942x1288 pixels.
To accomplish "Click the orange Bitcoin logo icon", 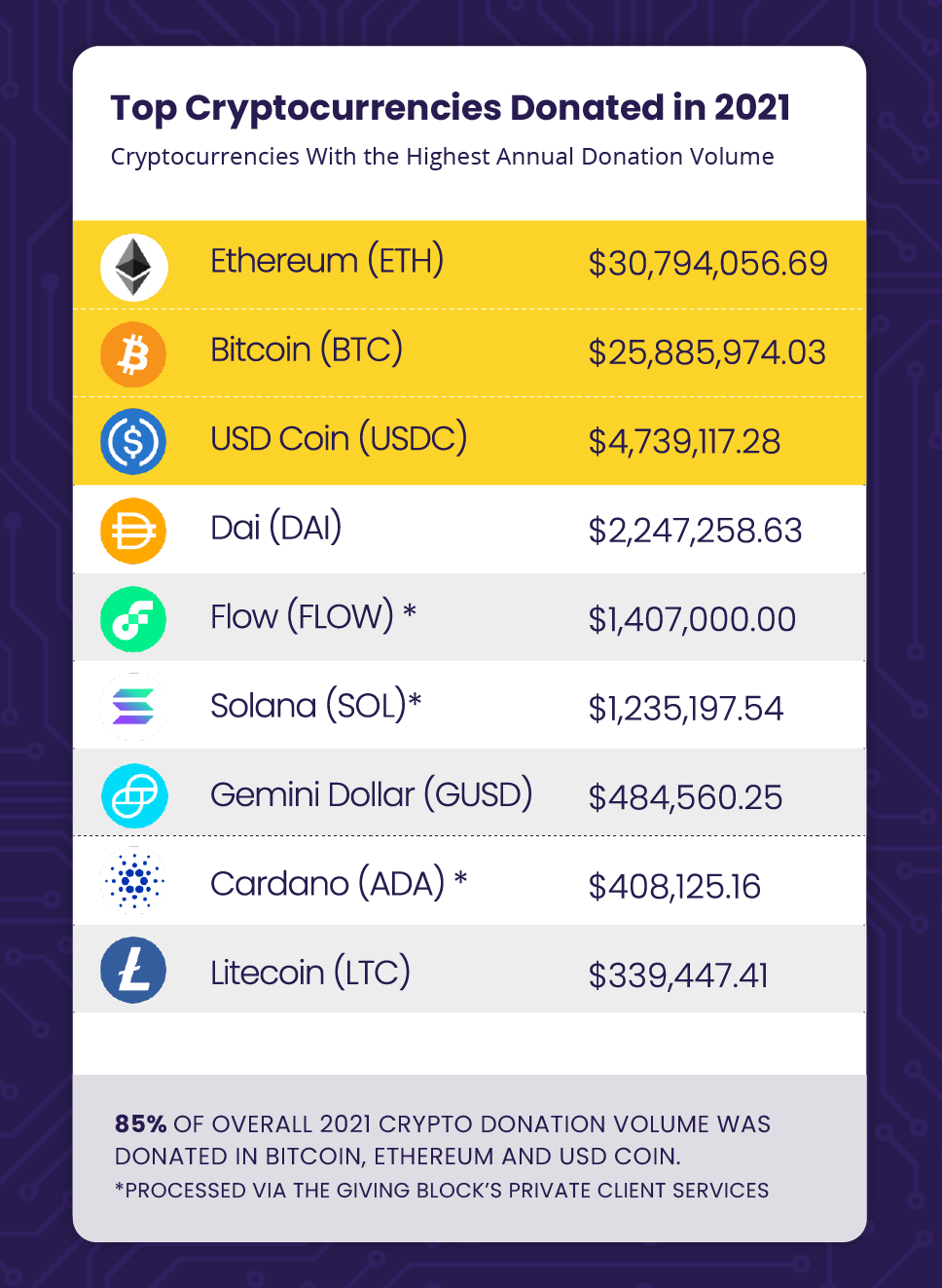I will [x=133, y=354].
